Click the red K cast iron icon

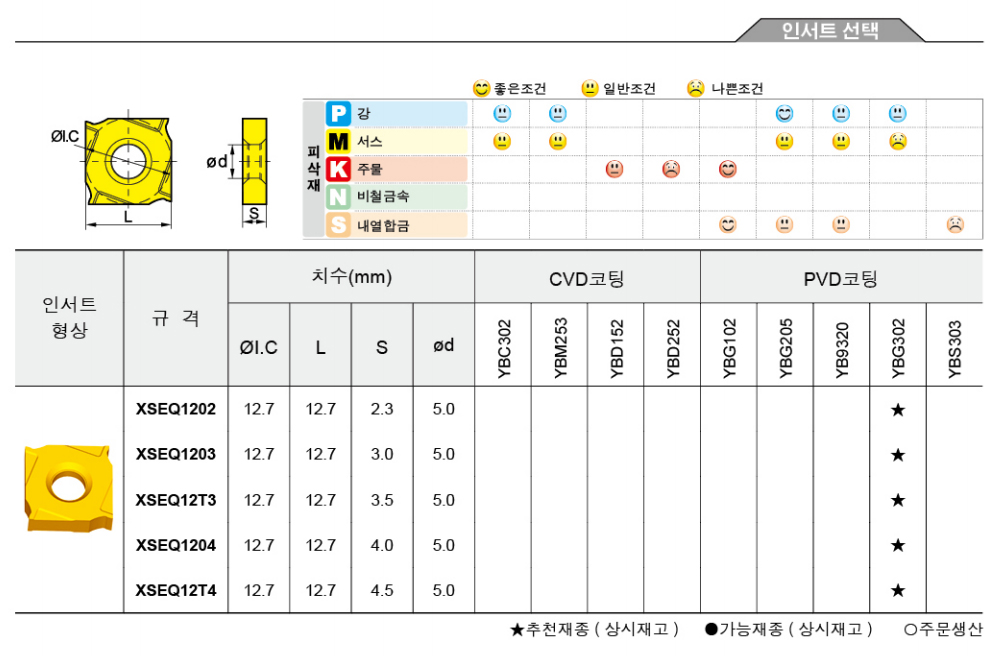[x=340, y=170]
